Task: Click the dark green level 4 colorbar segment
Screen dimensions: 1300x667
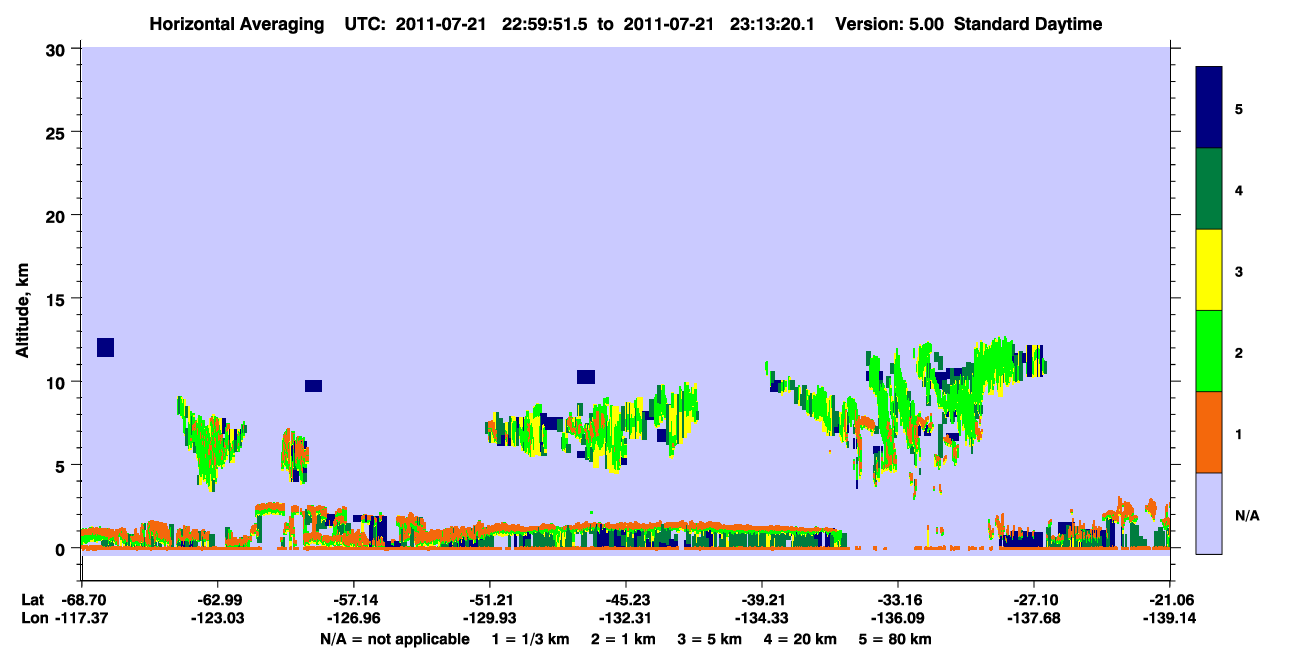Action: pos(1209,189)
